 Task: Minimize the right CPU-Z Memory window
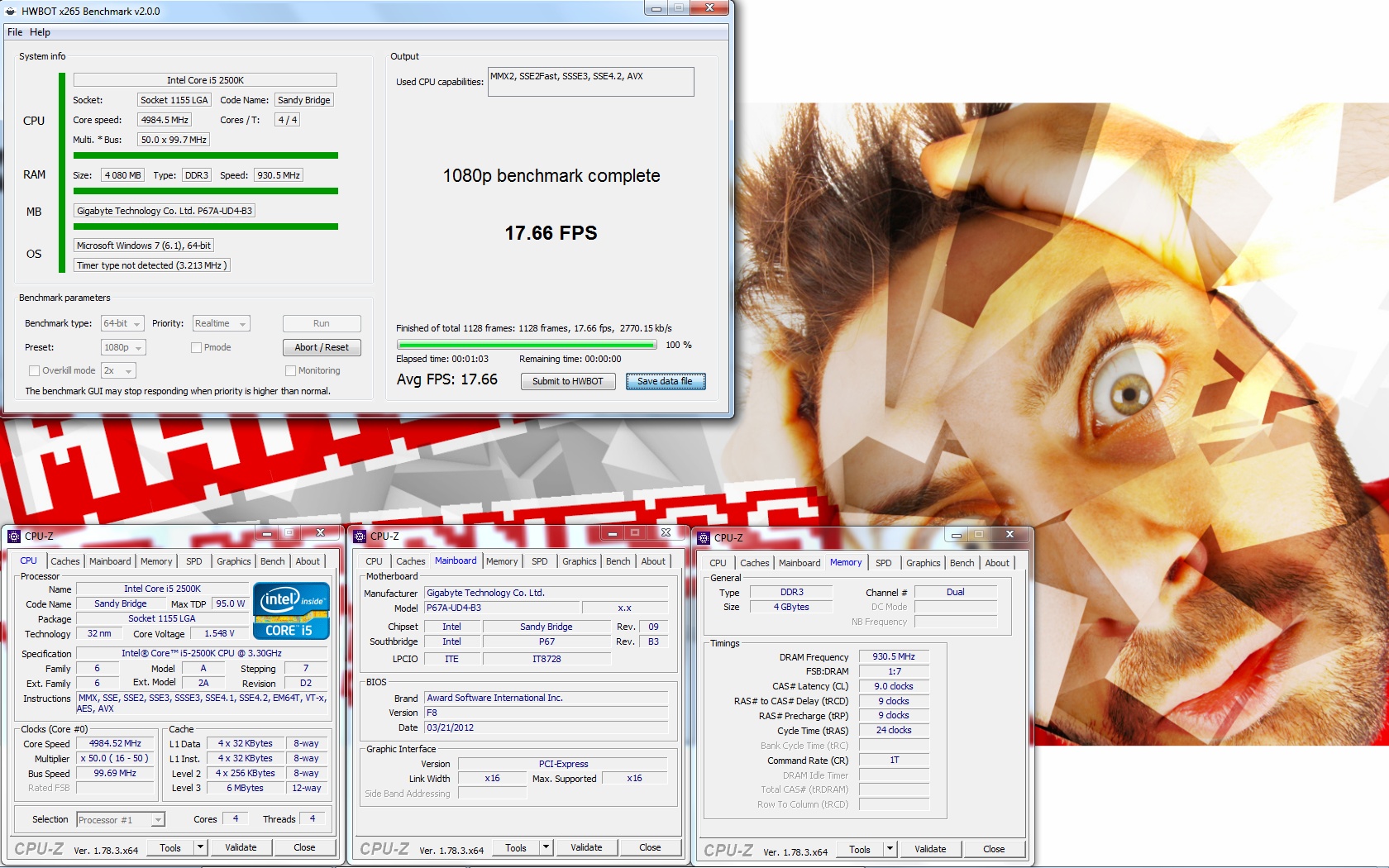(x=956, y=535)
